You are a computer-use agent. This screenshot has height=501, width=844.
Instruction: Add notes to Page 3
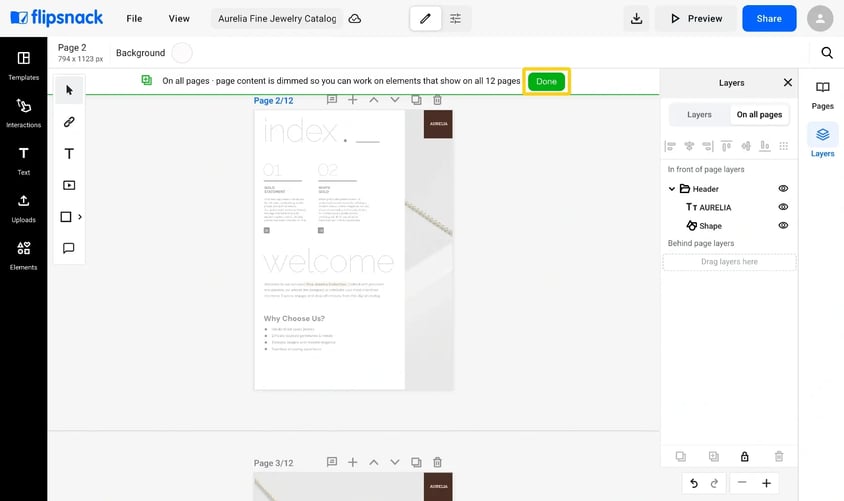(332, 462)
